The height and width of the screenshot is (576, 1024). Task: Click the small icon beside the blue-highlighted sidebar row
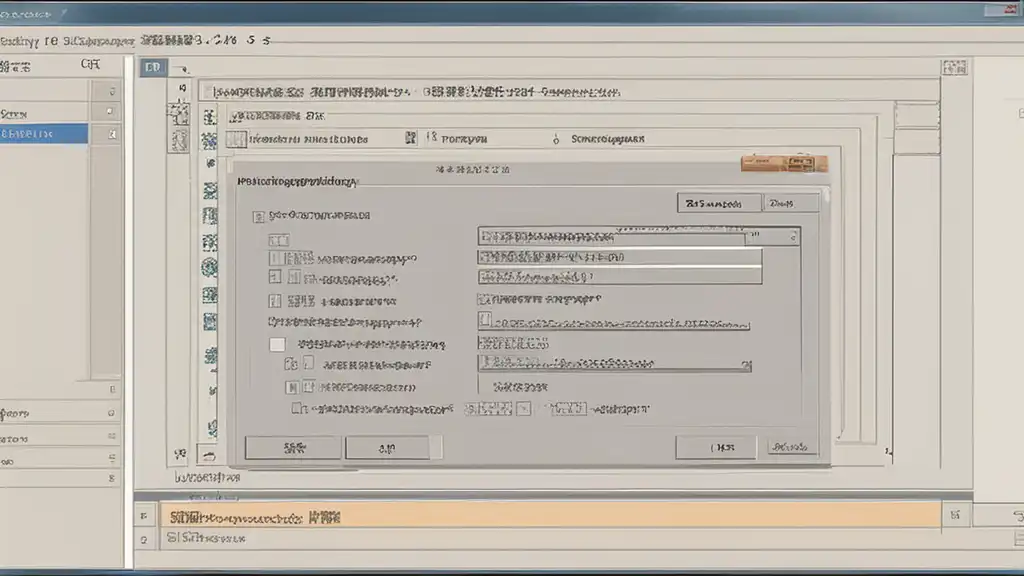tap(113, 133)
